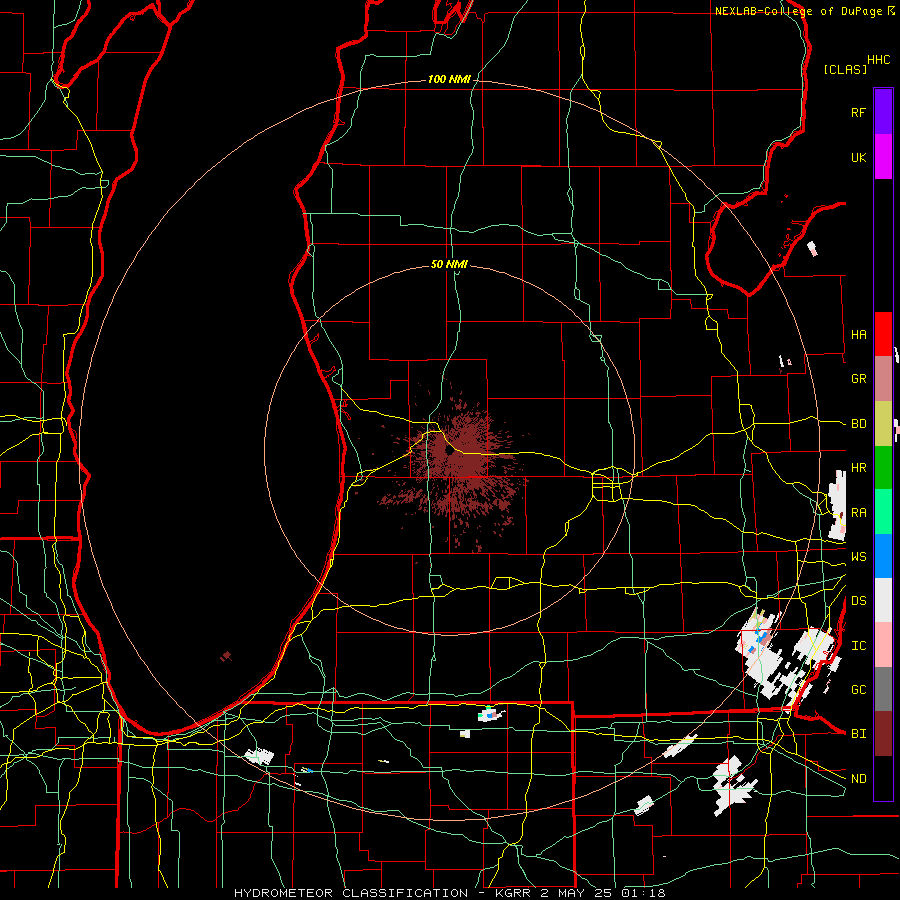The width and height of the screenshot is (900, 900).
Task: Click the GC legend label
Action: (858, 690)
